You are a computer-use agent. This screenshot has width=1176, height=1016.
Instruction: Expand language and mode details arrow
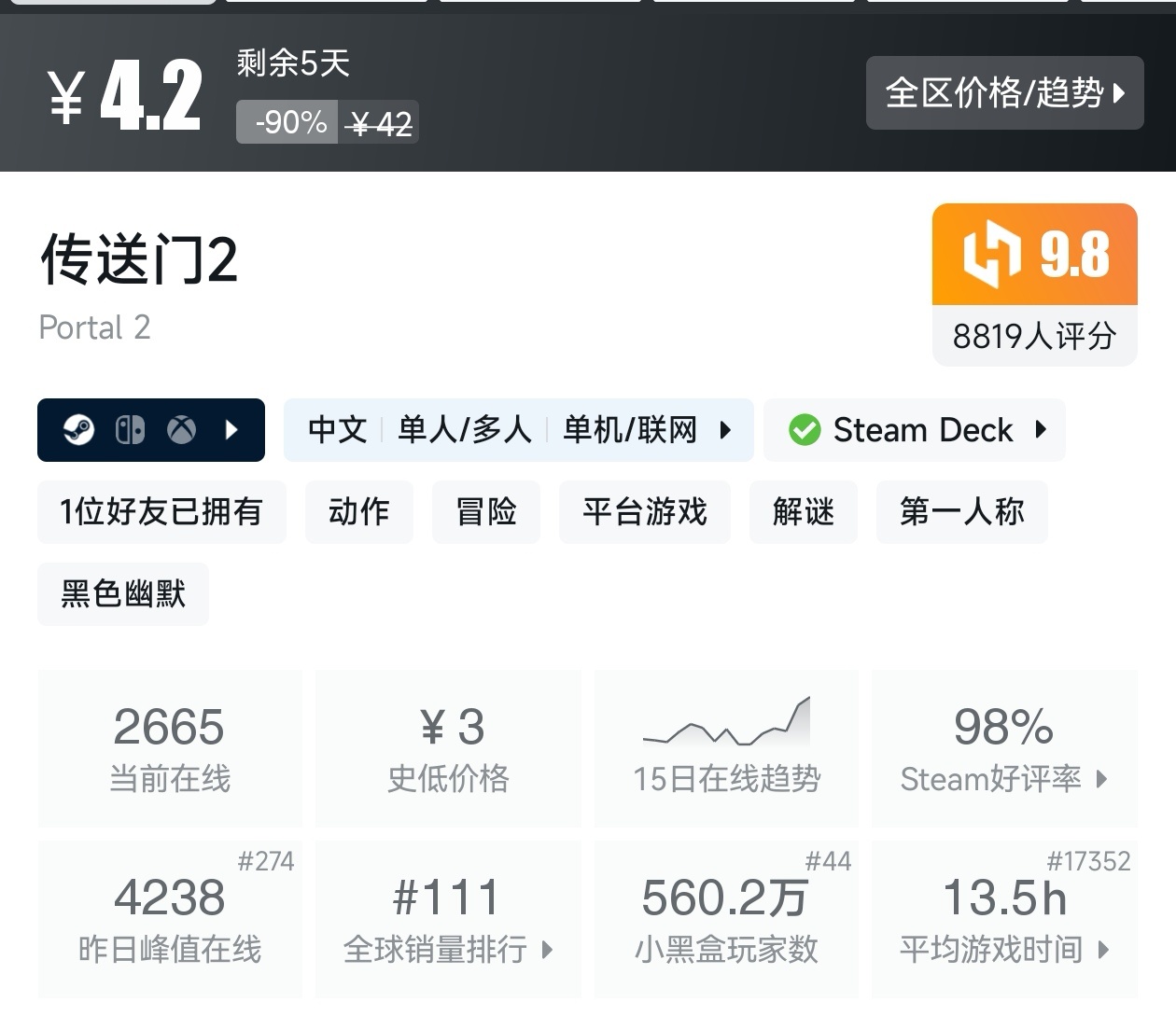(725, 430)
